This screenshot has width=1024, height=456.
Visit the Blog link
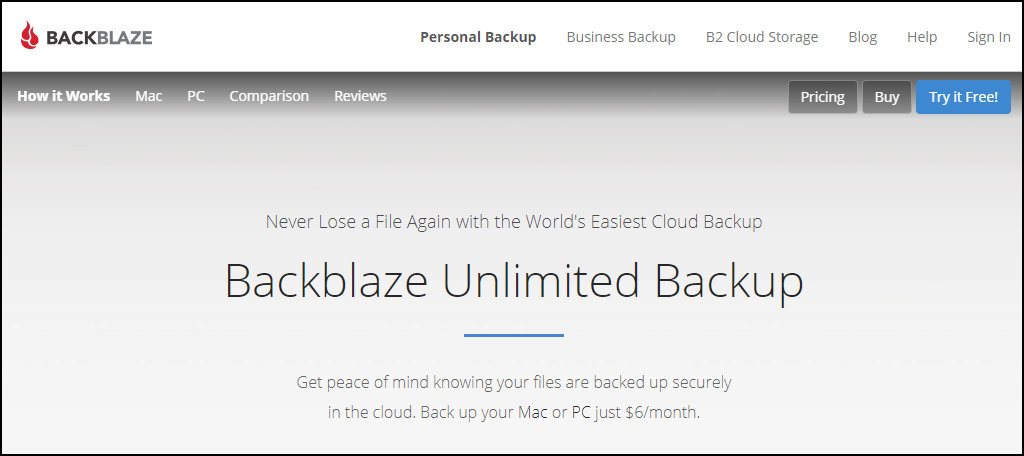(x=863, y=37)
